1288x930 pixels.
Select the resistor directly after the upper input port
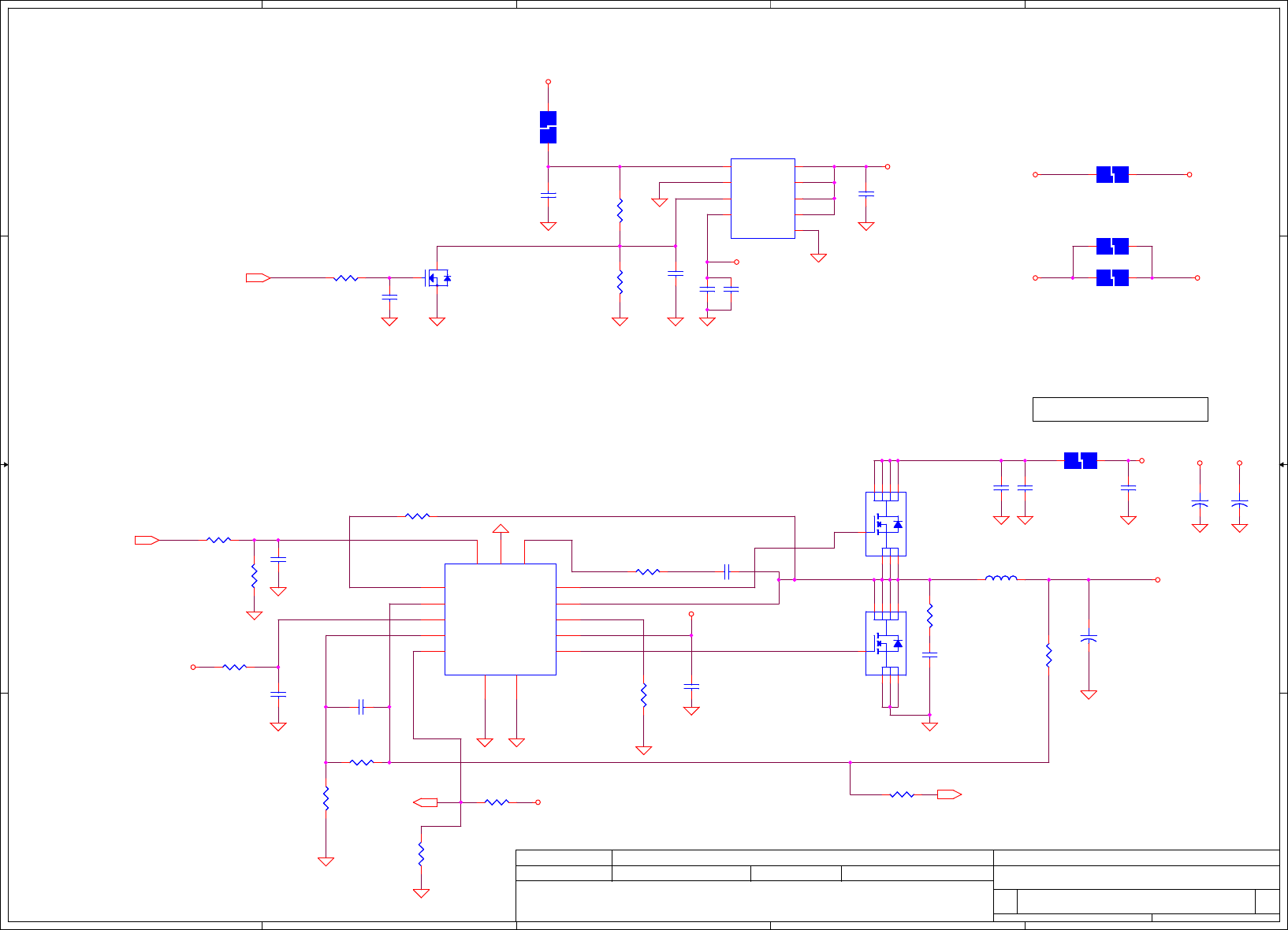[x=346, y=277]
